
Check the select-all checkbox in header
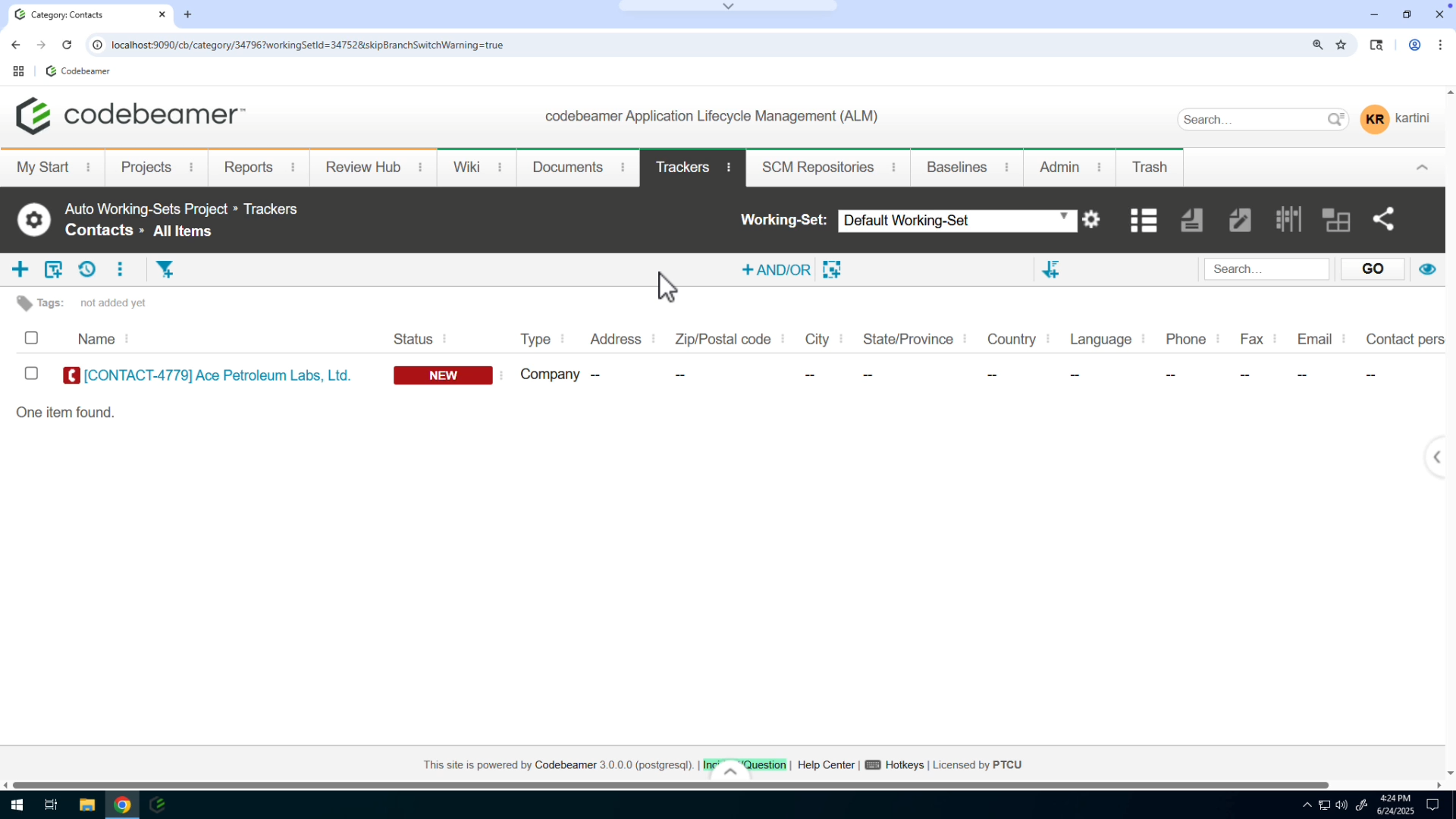pyautogui.click(x=31, y=338)
